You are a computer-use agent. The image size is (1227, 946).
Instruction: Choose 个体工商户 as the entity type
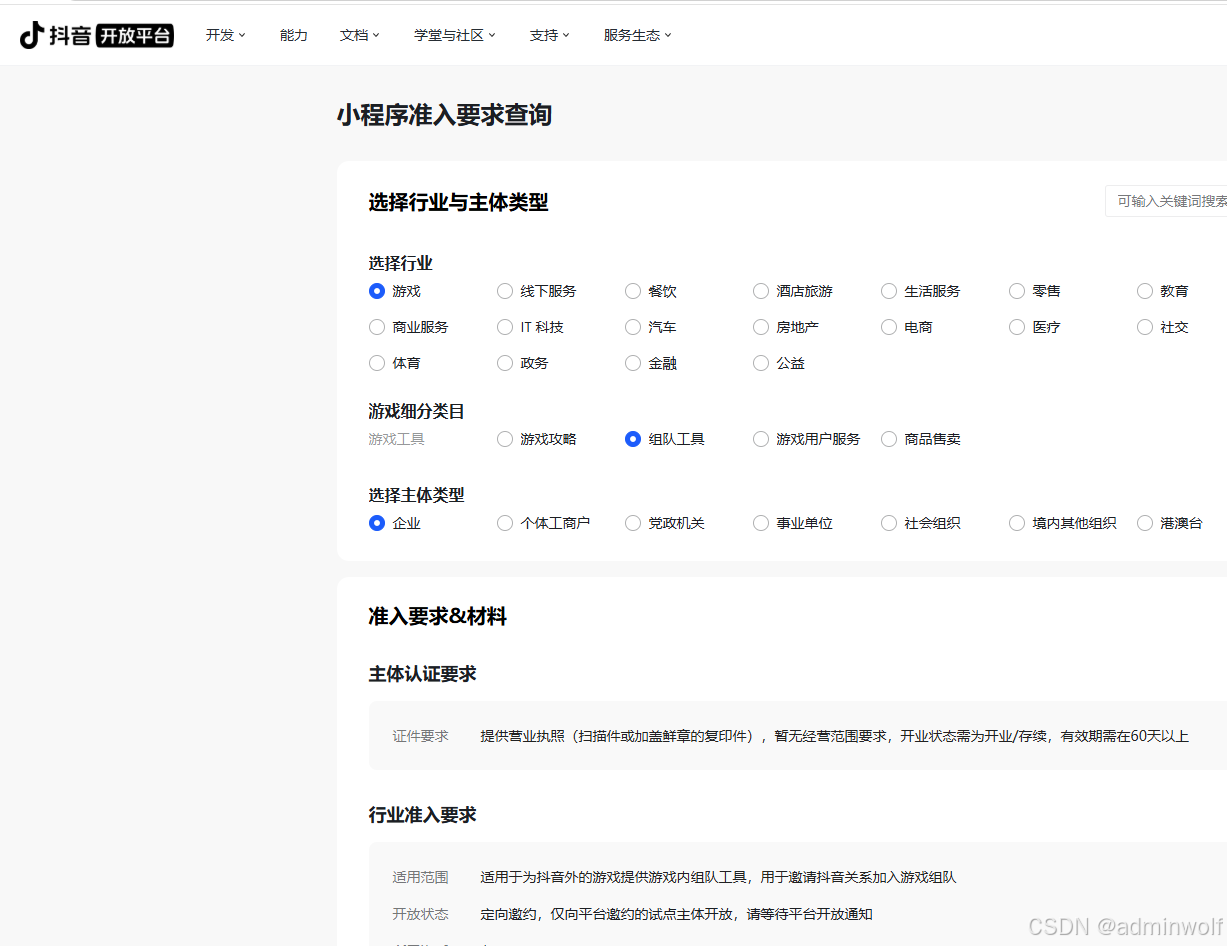[505, 523]
